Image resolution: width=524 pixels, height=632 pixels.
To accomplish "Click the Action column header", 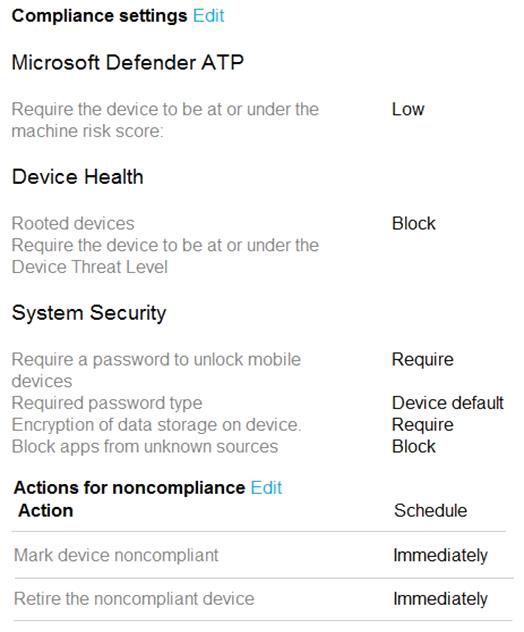I will [46, 511].
